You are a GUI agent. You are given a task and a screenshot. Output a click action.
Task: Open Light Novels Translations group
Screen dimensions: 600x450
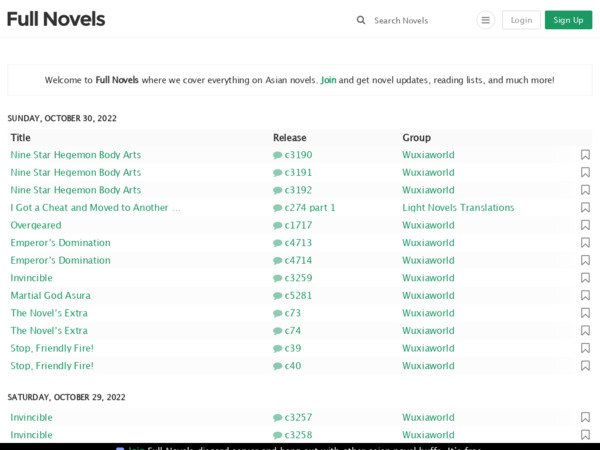coord(458,207)
